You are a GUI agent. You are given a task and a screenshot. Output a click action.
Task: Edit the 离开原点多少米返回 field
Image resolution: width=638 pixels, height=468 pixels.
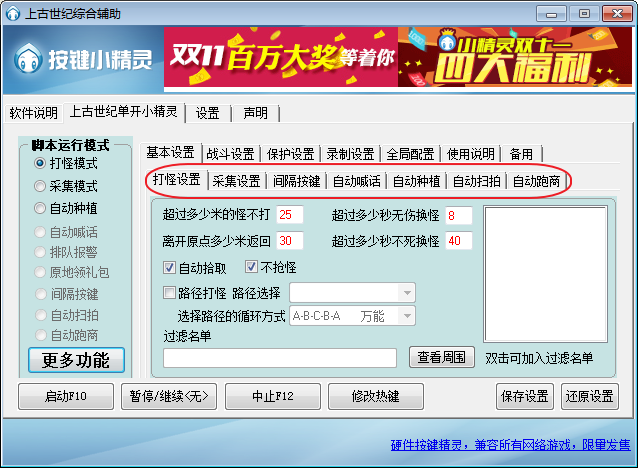coord(290,241)
